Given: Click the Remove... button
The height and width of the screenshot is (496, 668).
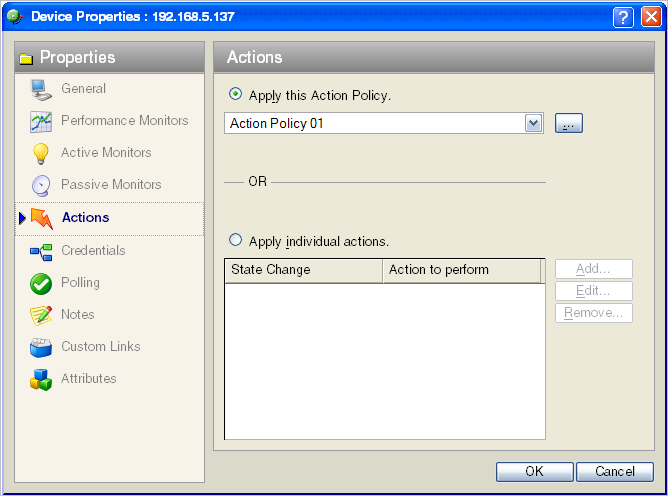Looking at the screenshot, I should point(593,313).
